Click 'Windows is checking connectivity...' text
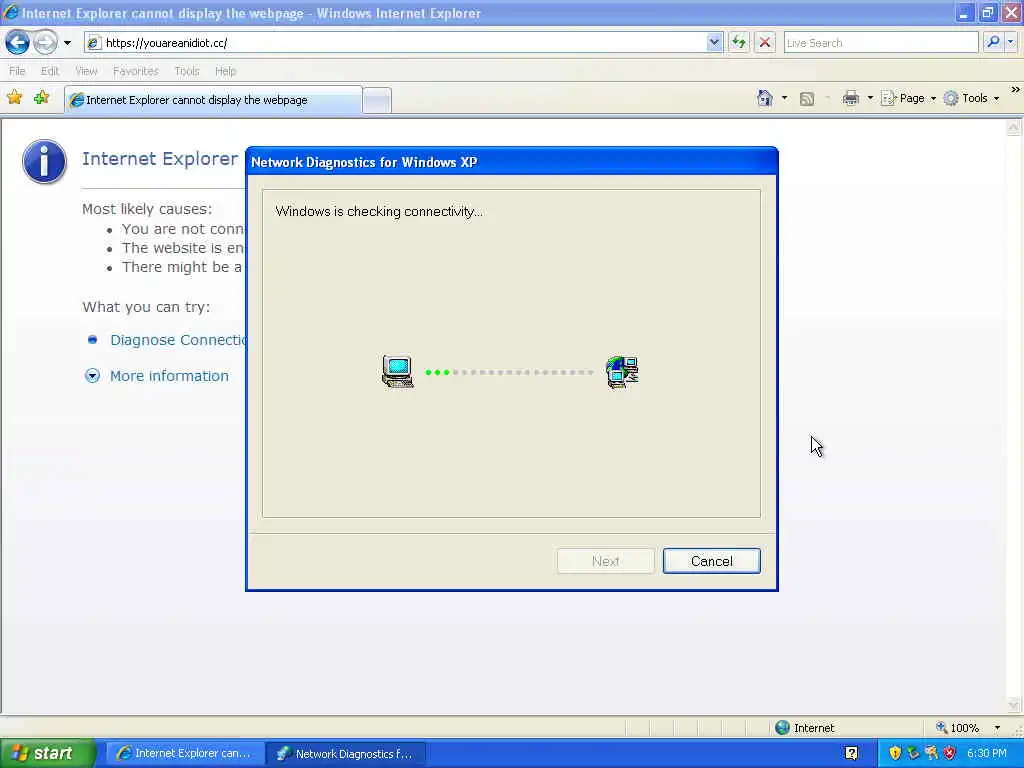1024x768 pixels. coord(379,212)
